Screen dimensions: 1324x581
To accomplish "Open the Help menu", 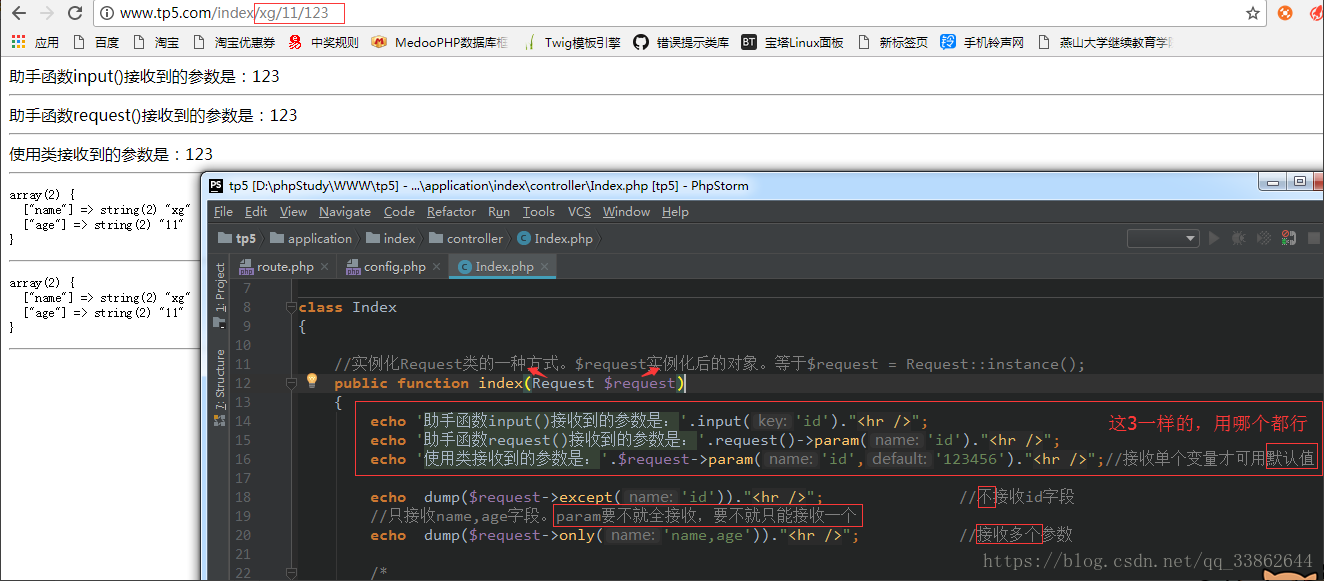I will 675,211.
